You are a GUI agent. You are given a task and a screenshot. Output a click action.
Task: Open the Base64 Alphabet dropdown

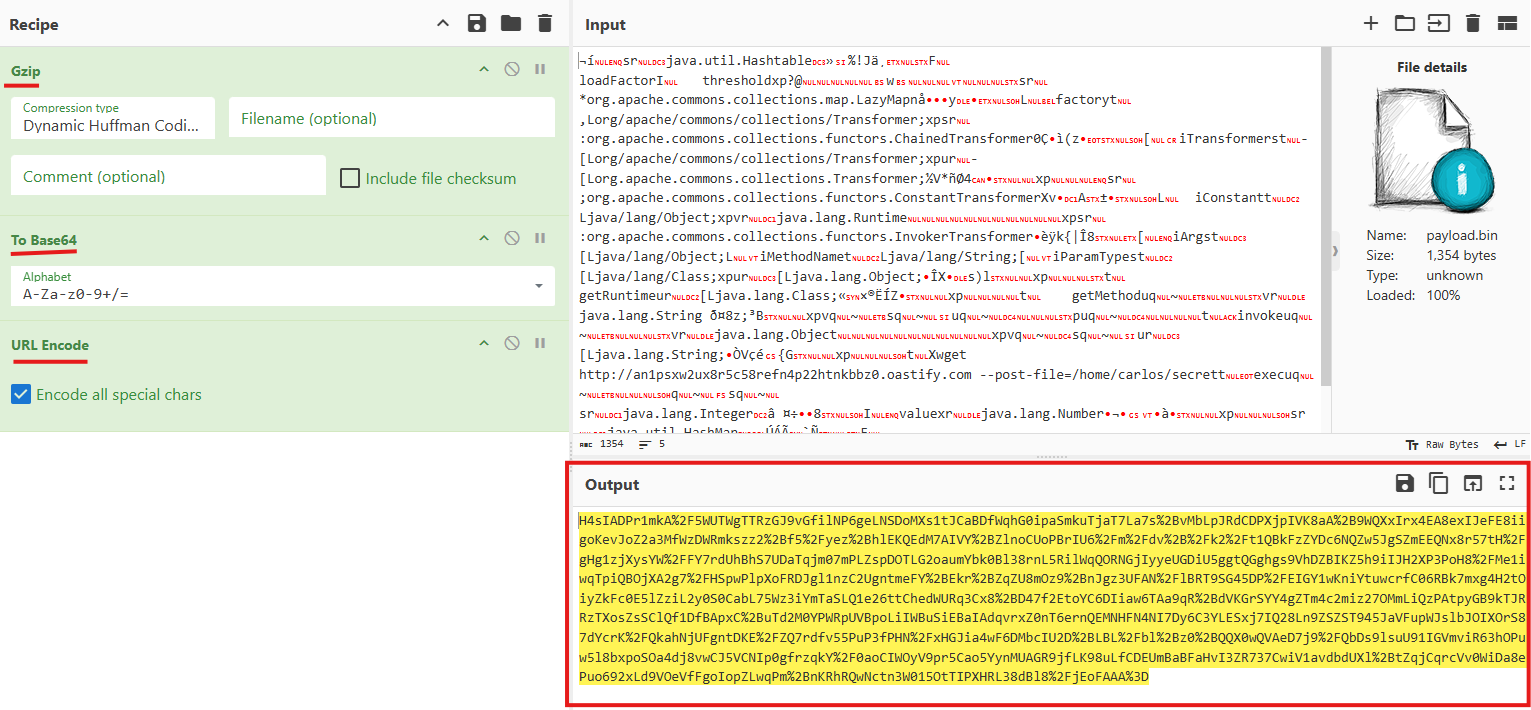pyautogui.click(x=283, y=286)
